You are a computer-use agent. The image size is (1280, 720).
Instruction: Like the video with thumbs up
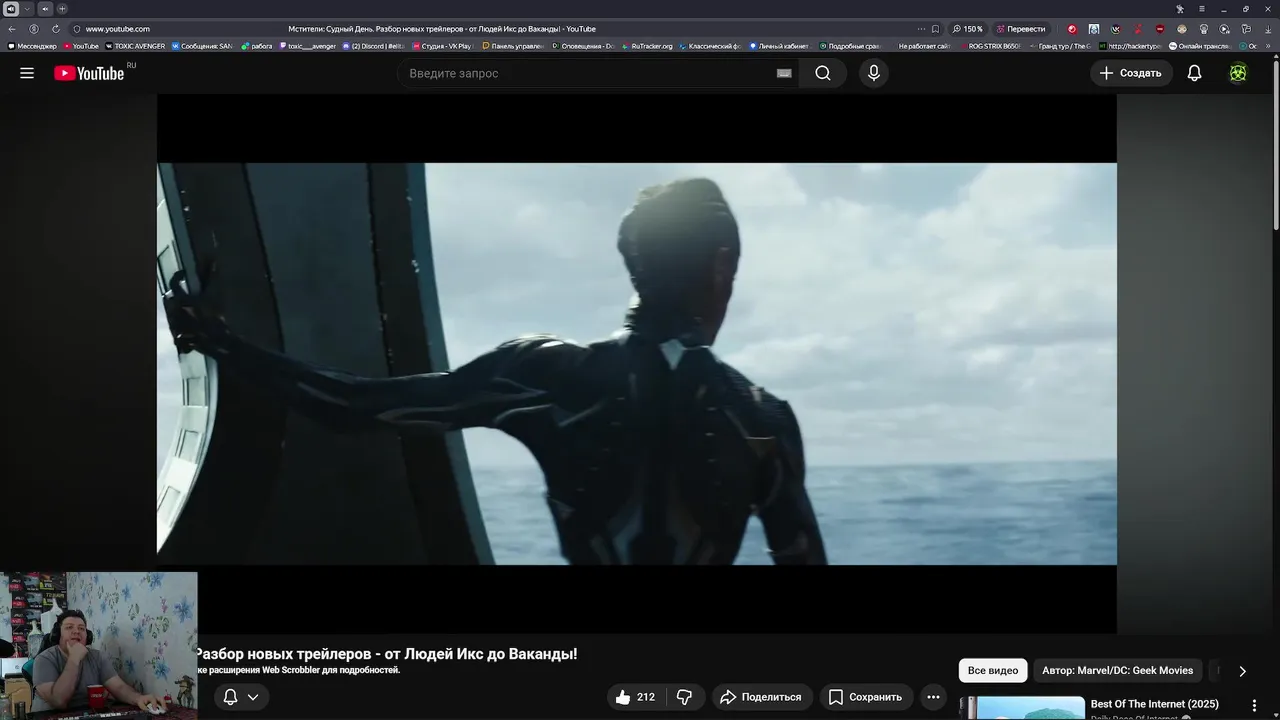click(x=635, y=697)
